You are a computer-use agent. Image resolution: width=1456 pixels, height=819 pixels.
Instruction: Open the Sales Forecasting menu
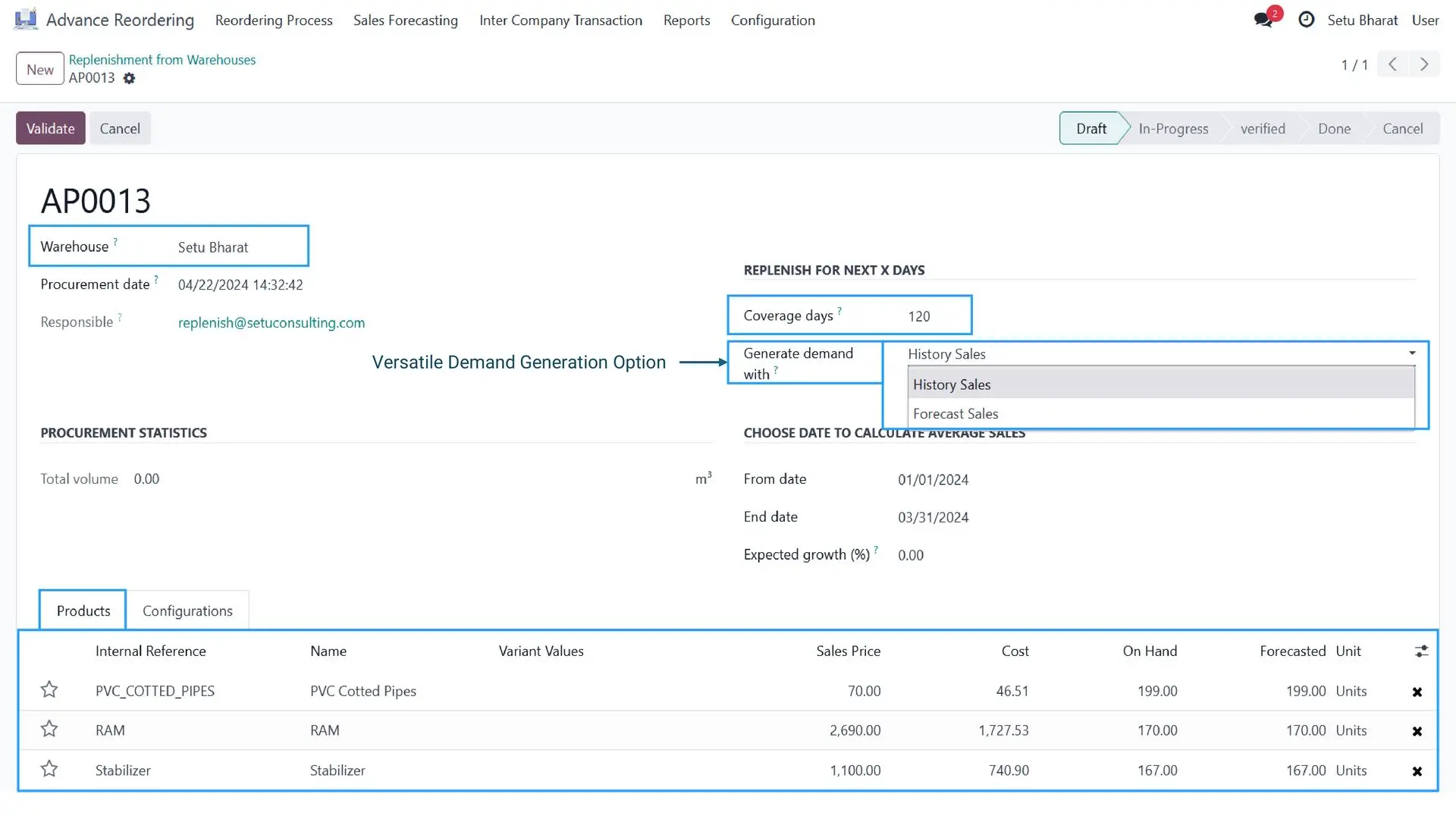[x=406, y=20]
